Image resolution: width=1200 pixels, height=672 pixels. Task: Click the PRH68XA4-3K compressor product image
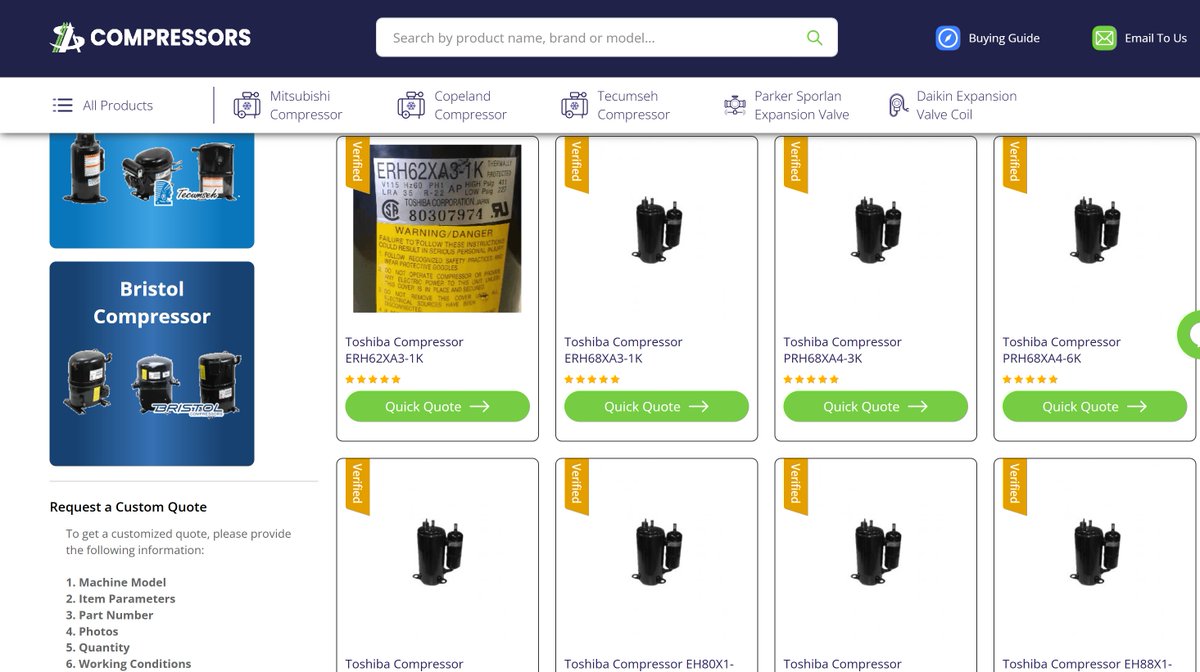pyautogui.click(x=875, y=229)
